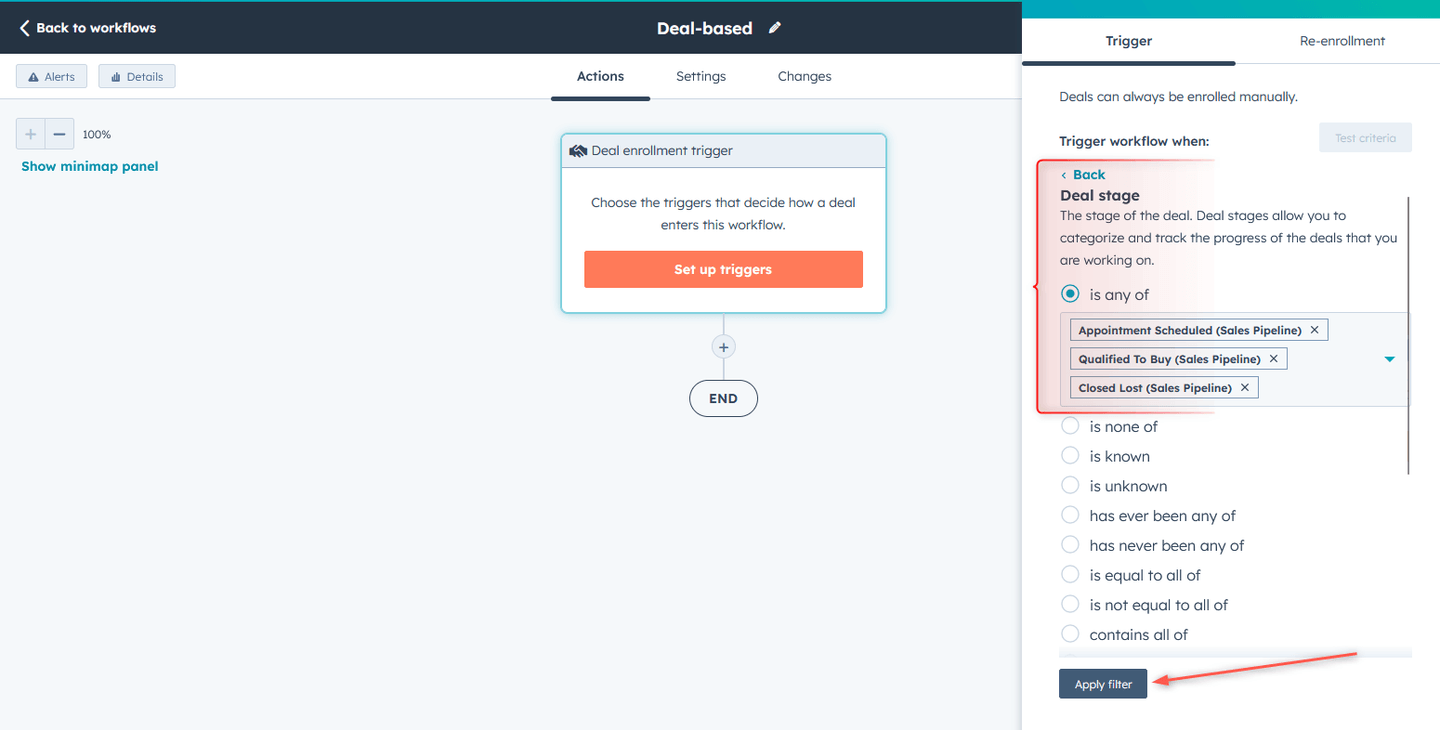This screenshot has width=1440, height=730.
Task: Choose has ever been any of
Action: click(1070, 515)
